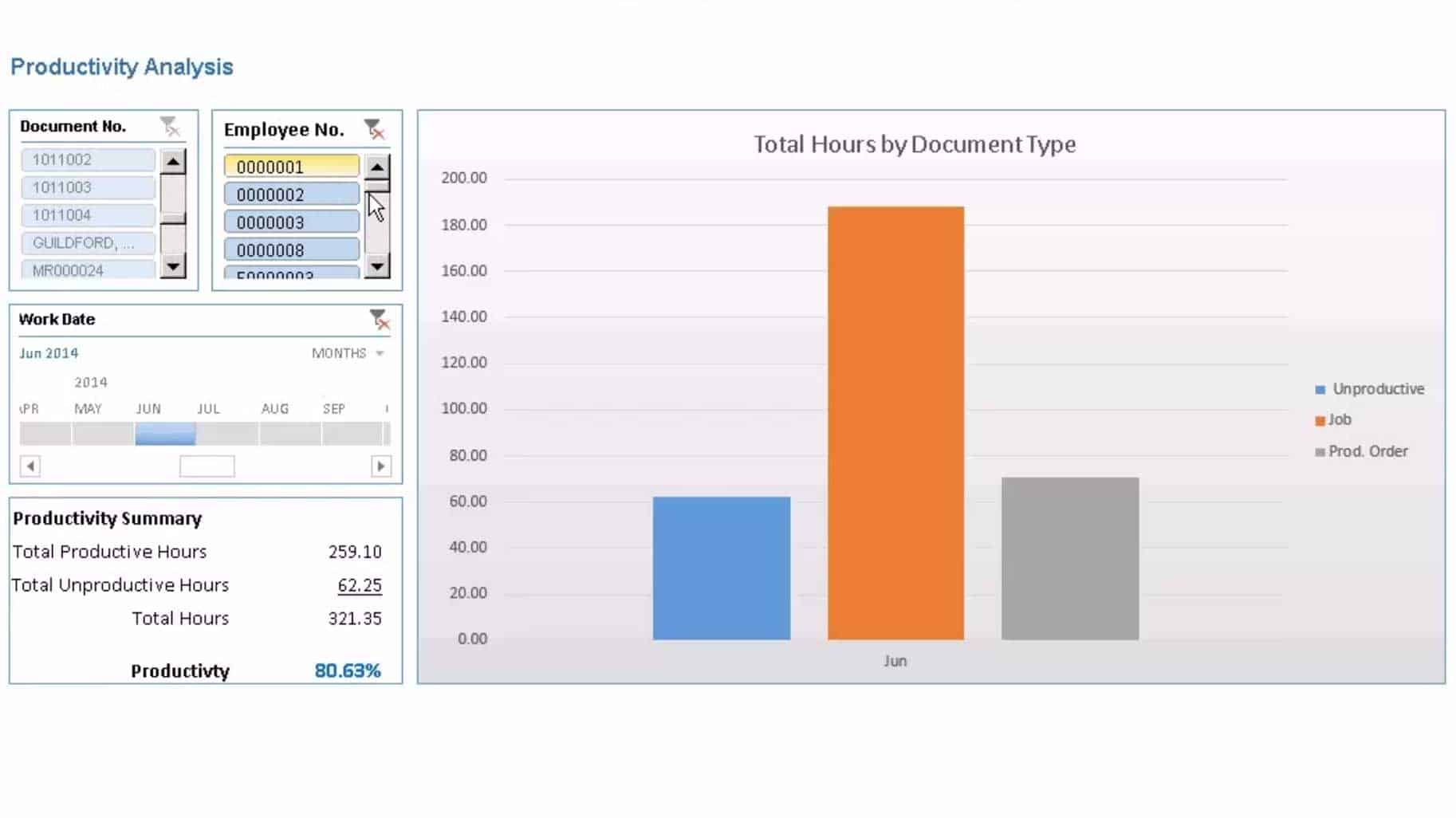Select the JUL period in timeline
This screenshot has height=818, width=1456.
pyautogui.click(x=227, y=434)
